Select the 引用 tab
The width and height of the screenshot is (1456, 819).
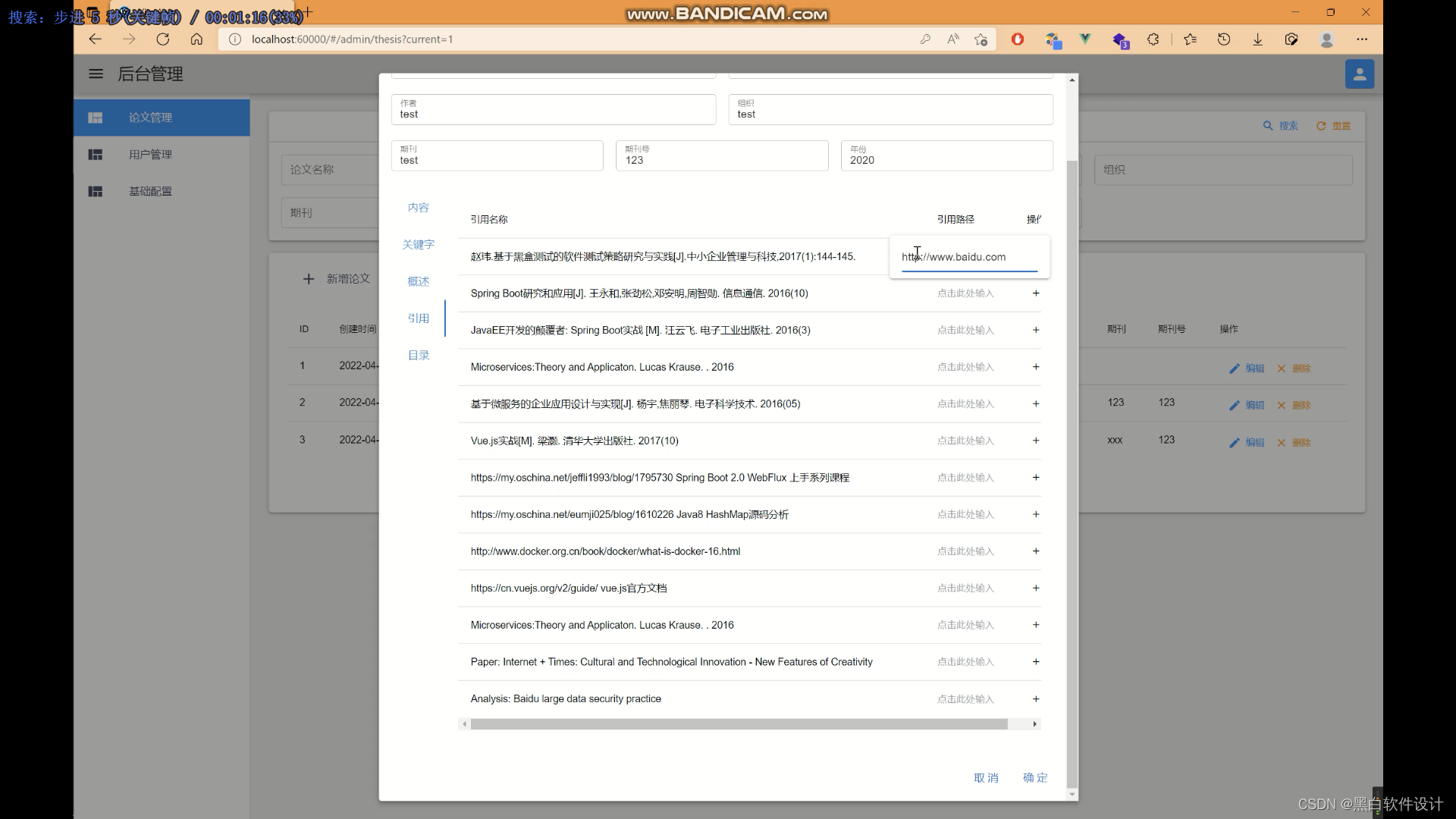tap(418, 318)
